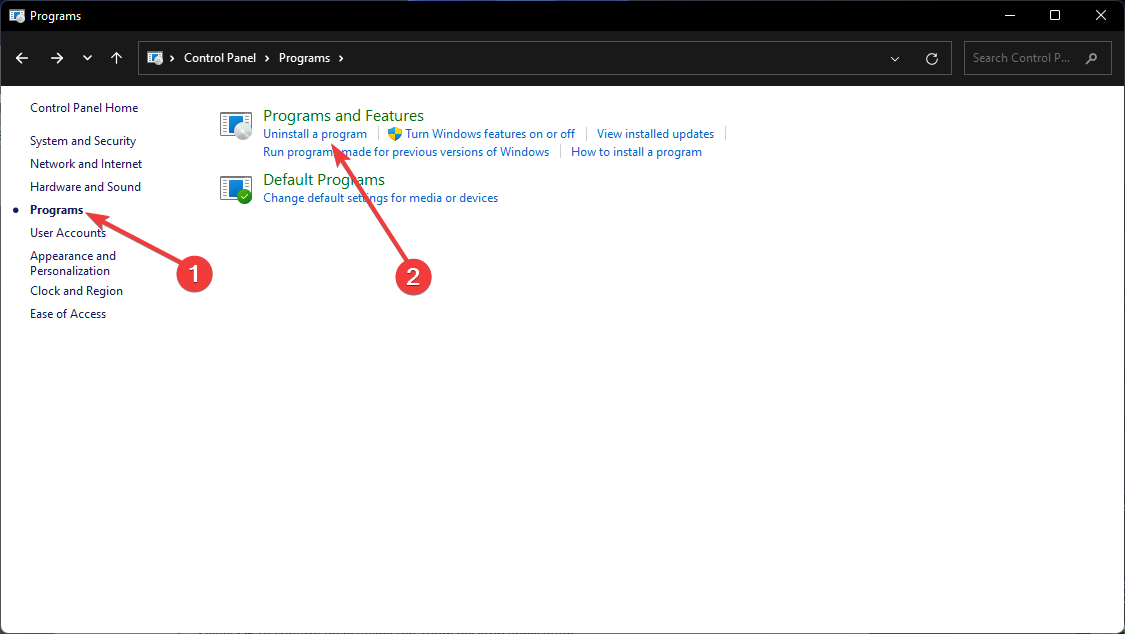Click the Control Panel icon in address bar
1125x634 pixels.
tap(155, 58)
